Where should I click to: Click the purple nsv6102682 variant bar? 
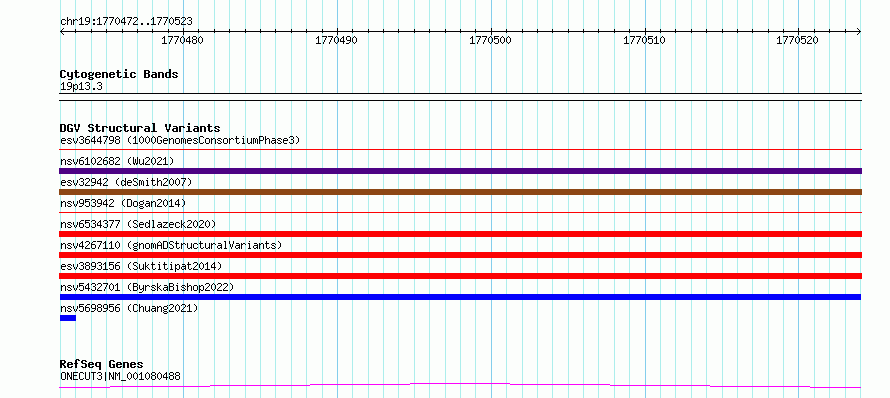pos(461,171)
